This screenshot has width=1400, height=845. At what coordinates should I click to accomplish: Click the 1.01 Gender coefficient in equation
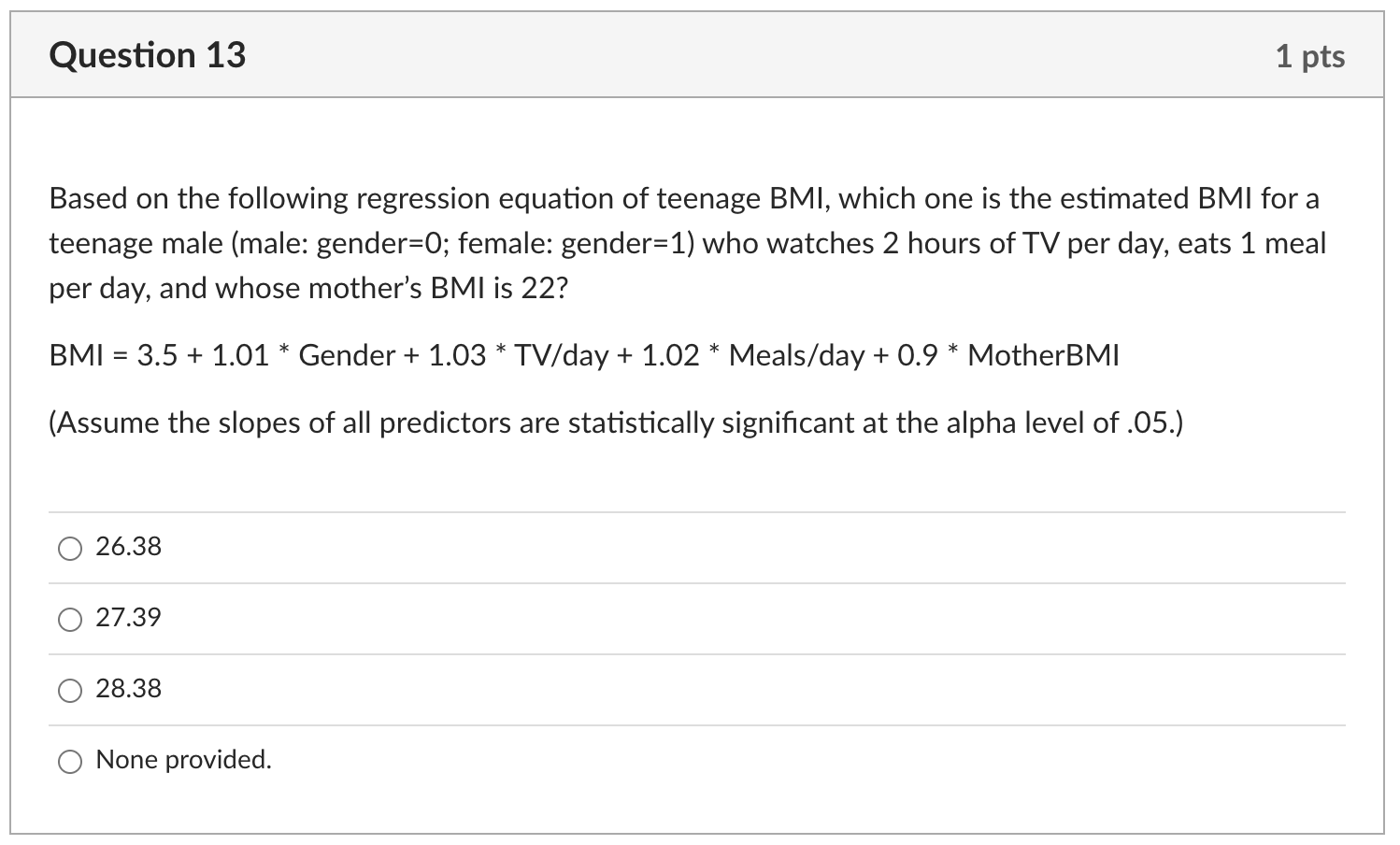(x=240, y=356)
